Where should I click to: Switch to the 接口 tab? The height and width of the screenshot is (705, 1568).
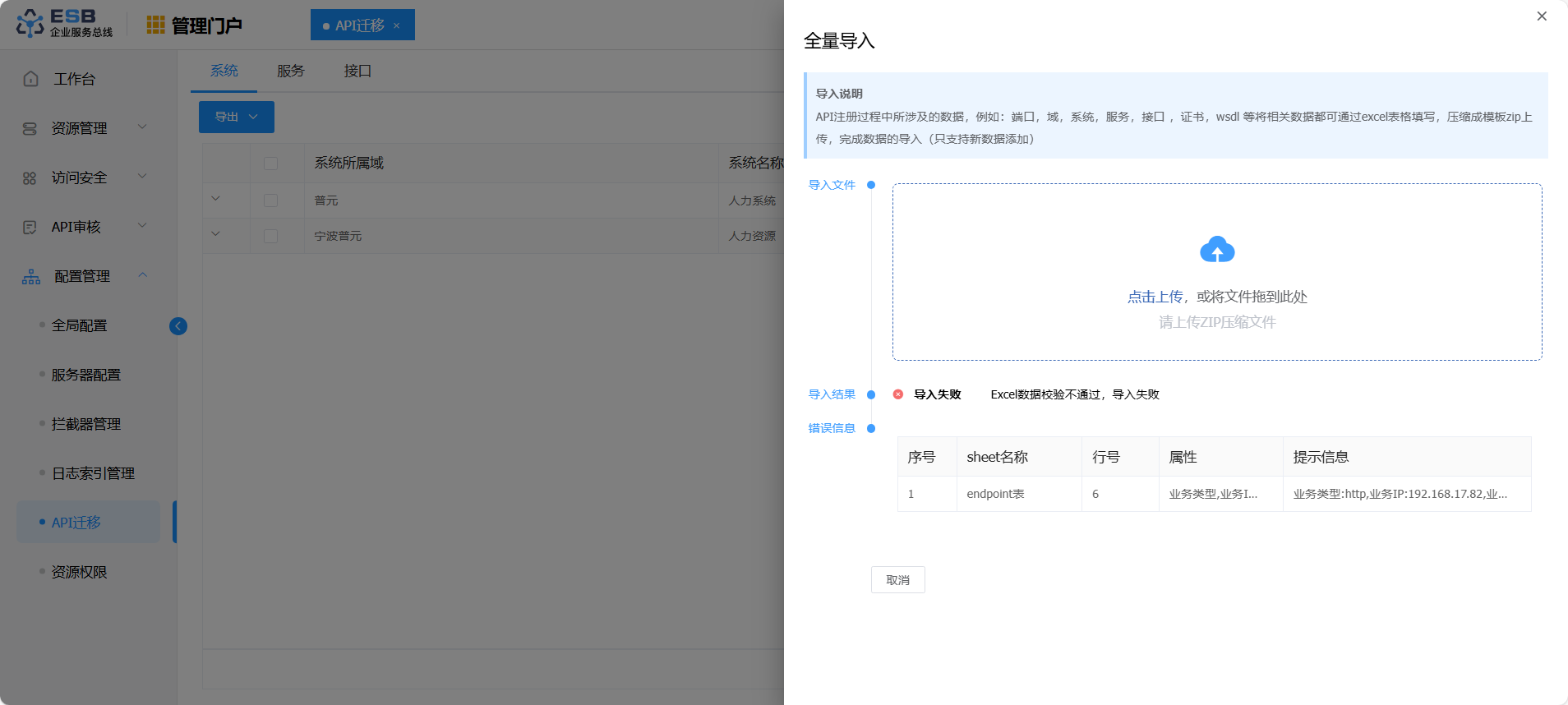[357, 71]
